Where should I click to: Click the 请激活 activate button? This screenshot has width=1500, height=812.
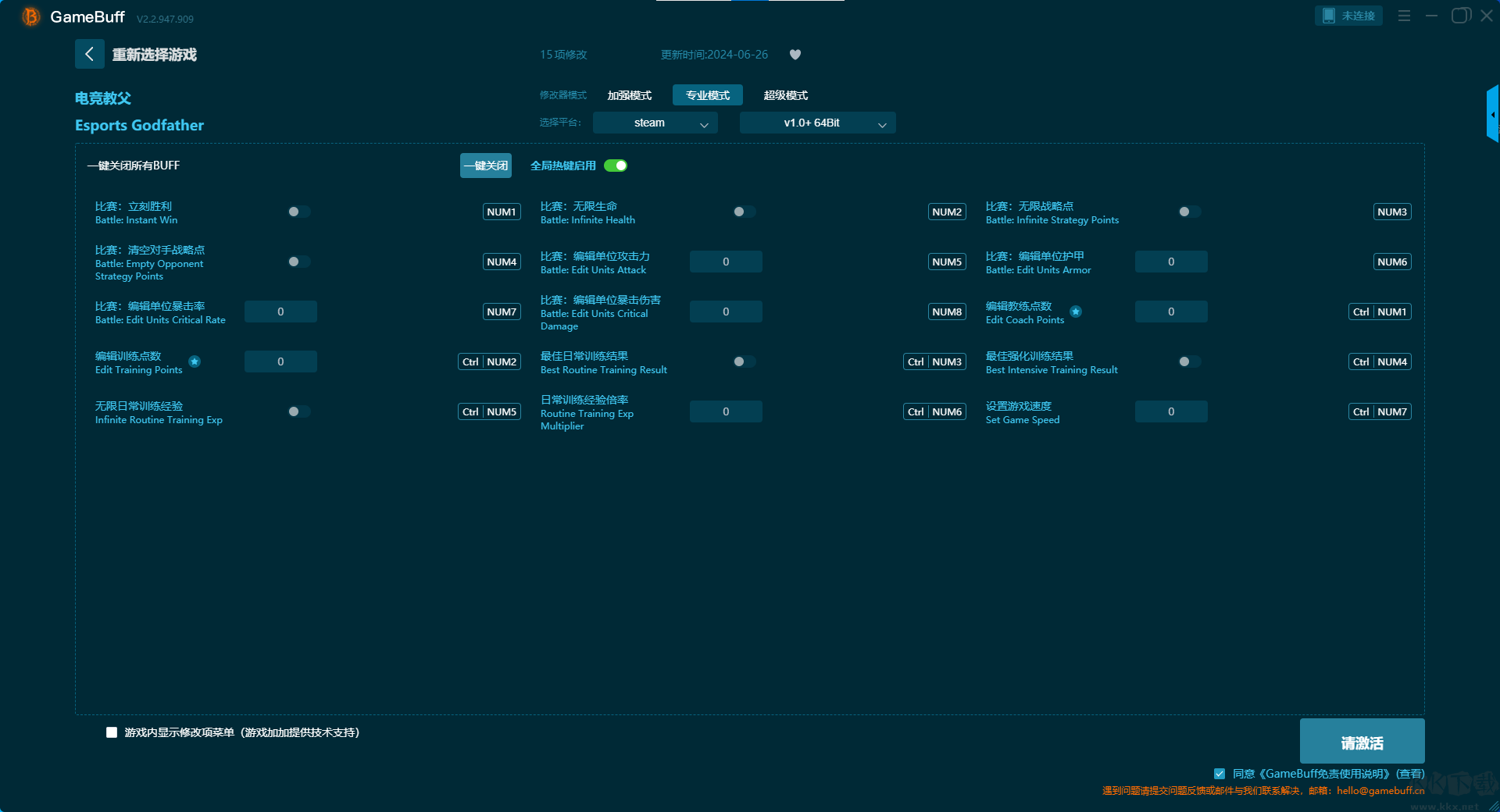pyautogui.click(x=1362, y=741)
